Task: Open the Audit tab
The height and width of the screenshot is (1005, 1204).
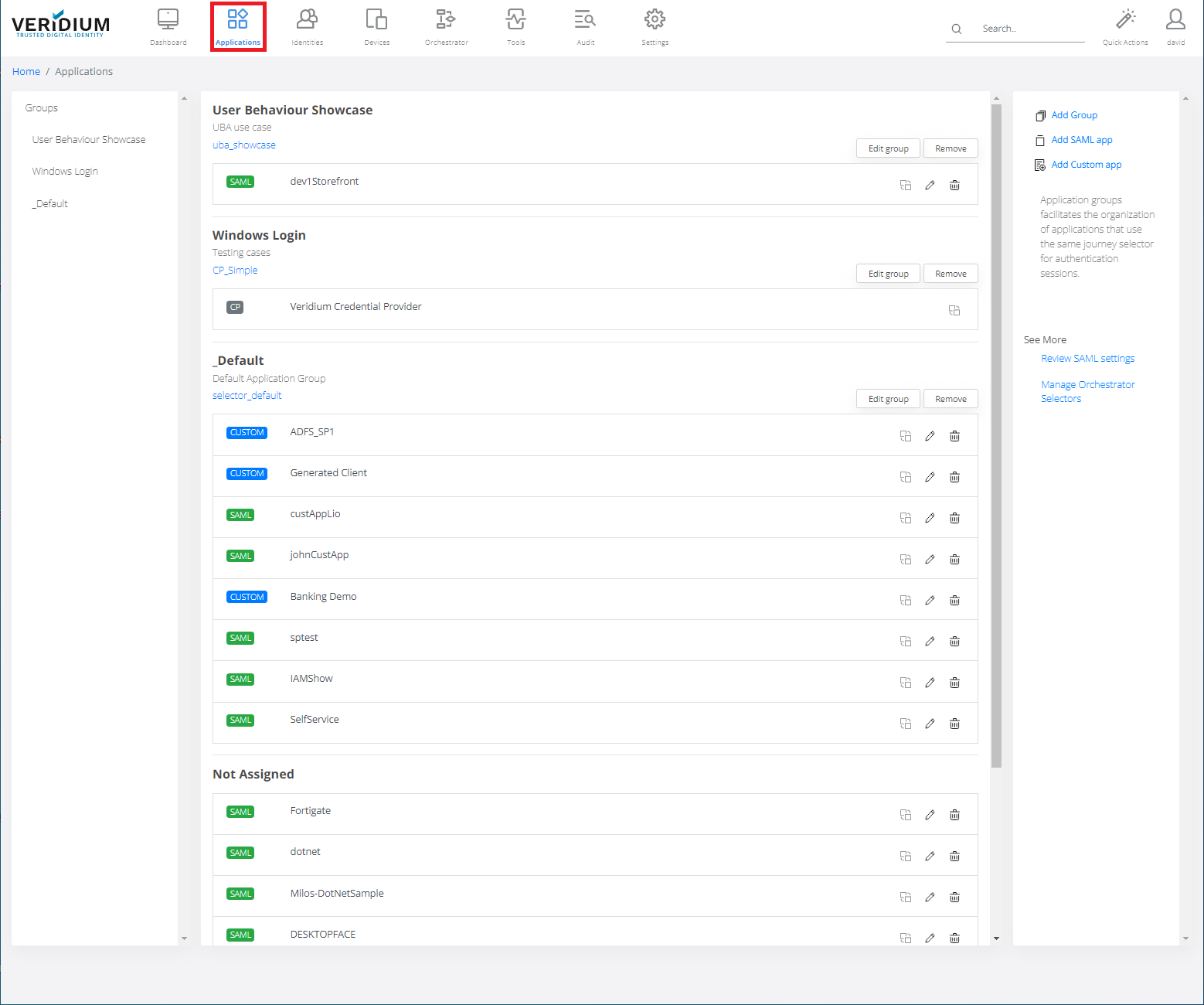Action: pos(585,26)
